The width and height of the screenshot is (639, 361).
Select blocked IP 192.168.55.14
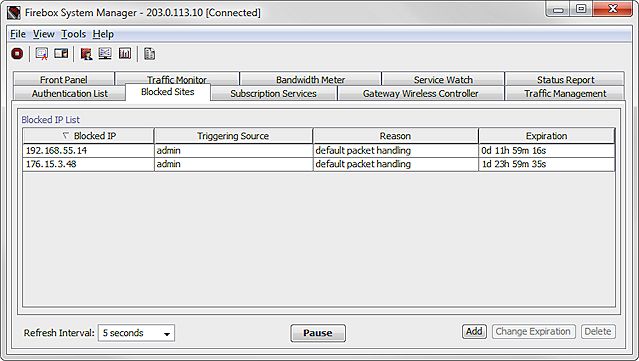[x=88, y=150]
